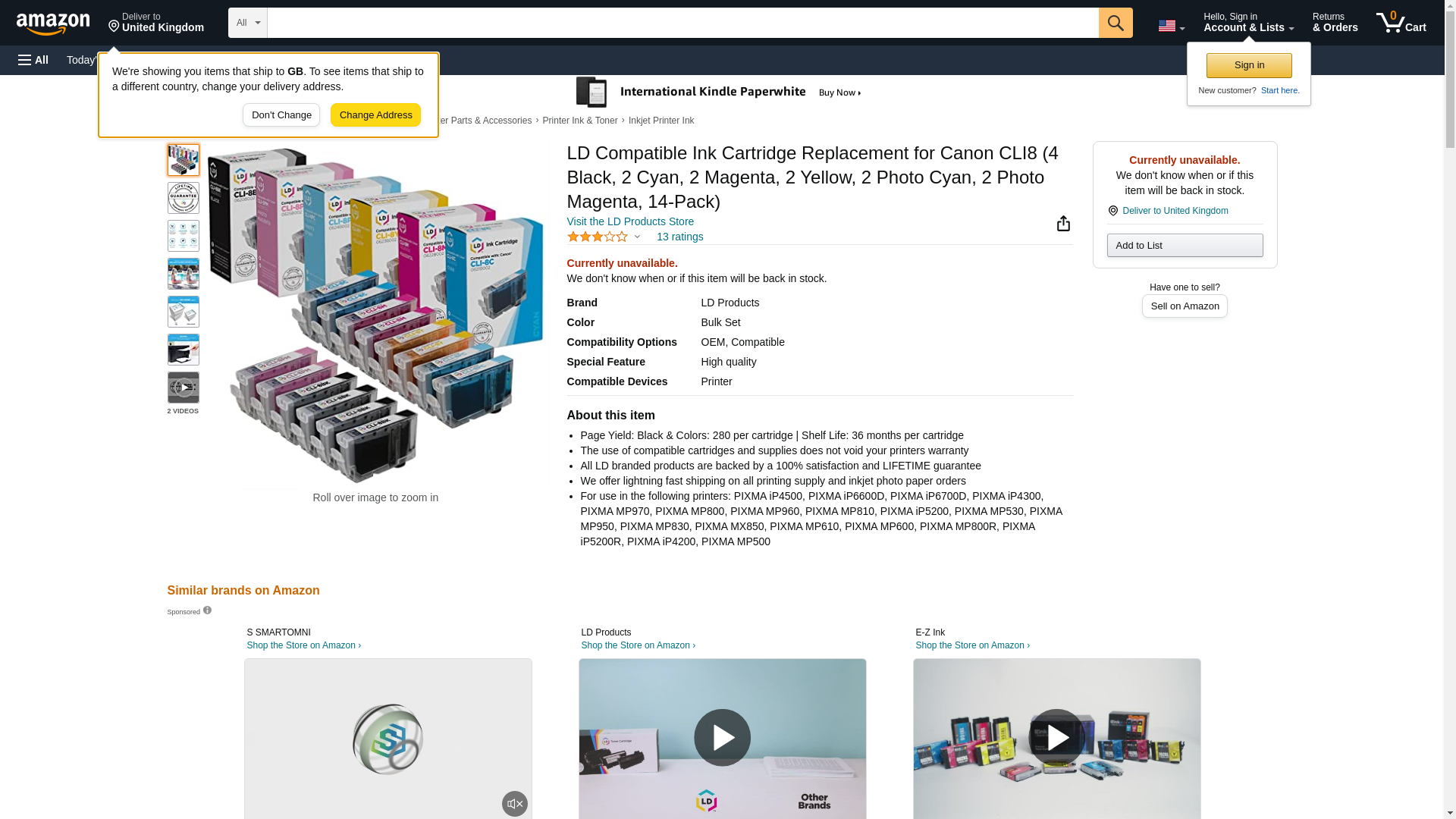Screen dimensions: 1456x819
Task: Open the country flag language dropdown
Action: [x=1171, y=26]
